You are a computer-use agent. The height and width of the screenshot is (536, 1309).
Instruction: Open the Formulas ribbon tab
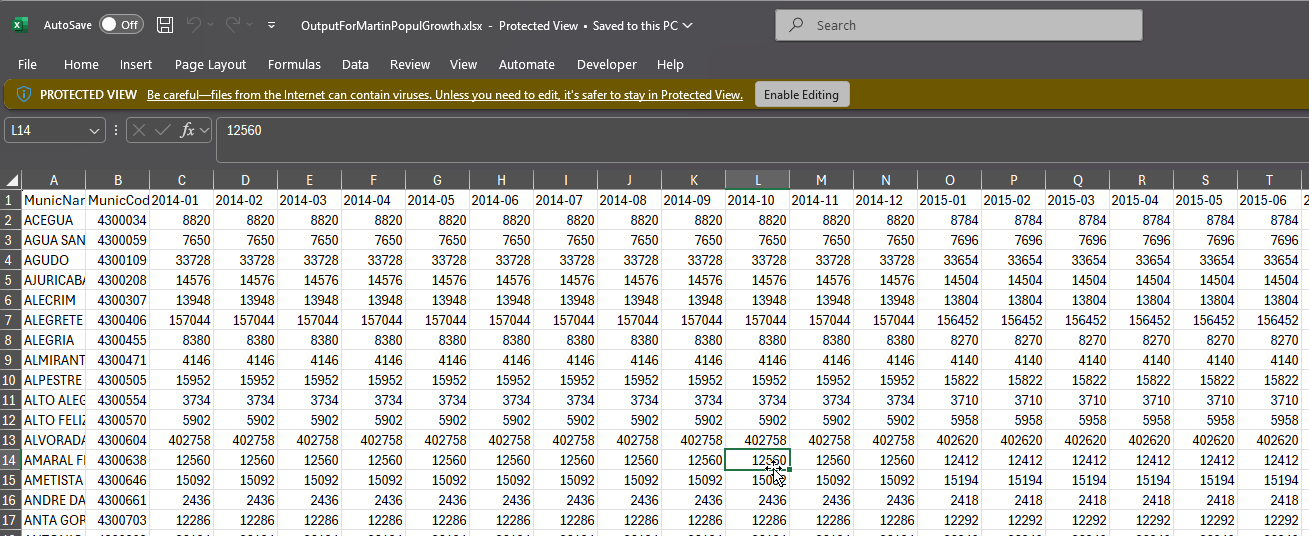tap(294, 64)
